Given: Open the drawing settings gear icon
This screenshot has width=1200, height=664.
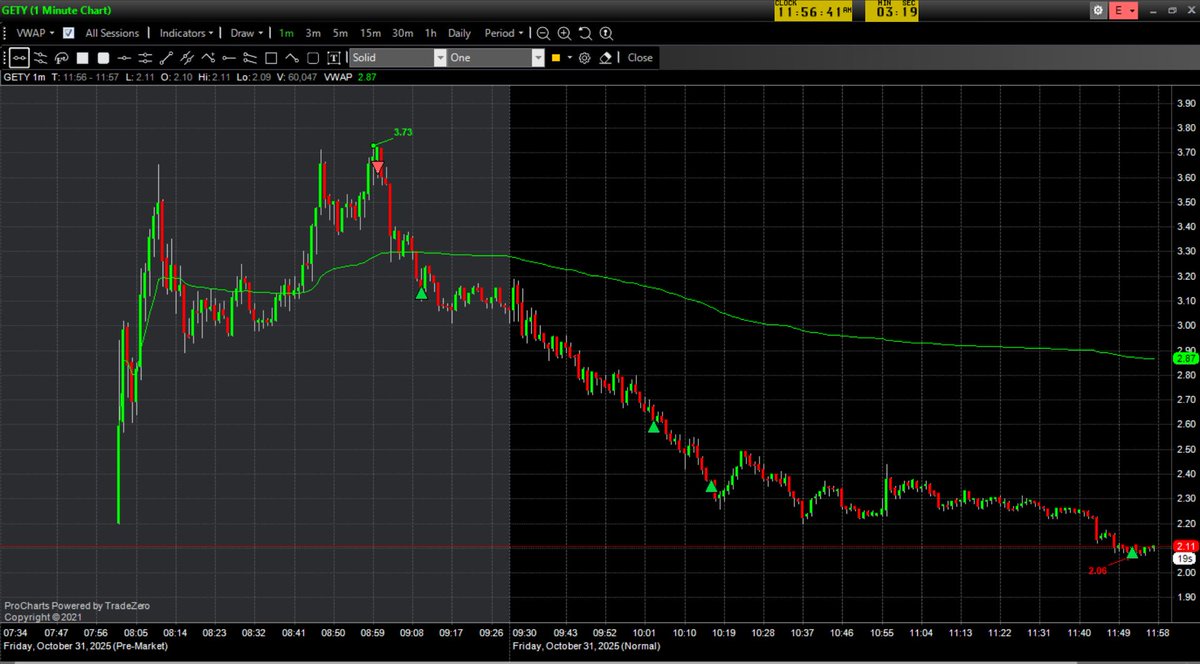Looking at the screenshot, I should point(585,58).
